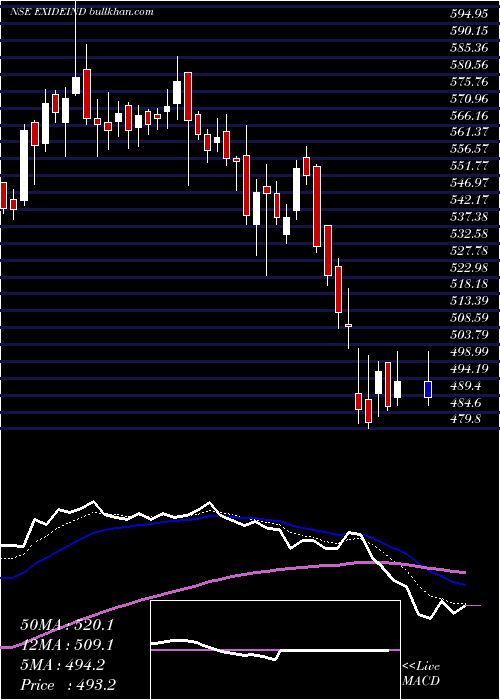Click the 566.16 price axis label

coord(469,116)
